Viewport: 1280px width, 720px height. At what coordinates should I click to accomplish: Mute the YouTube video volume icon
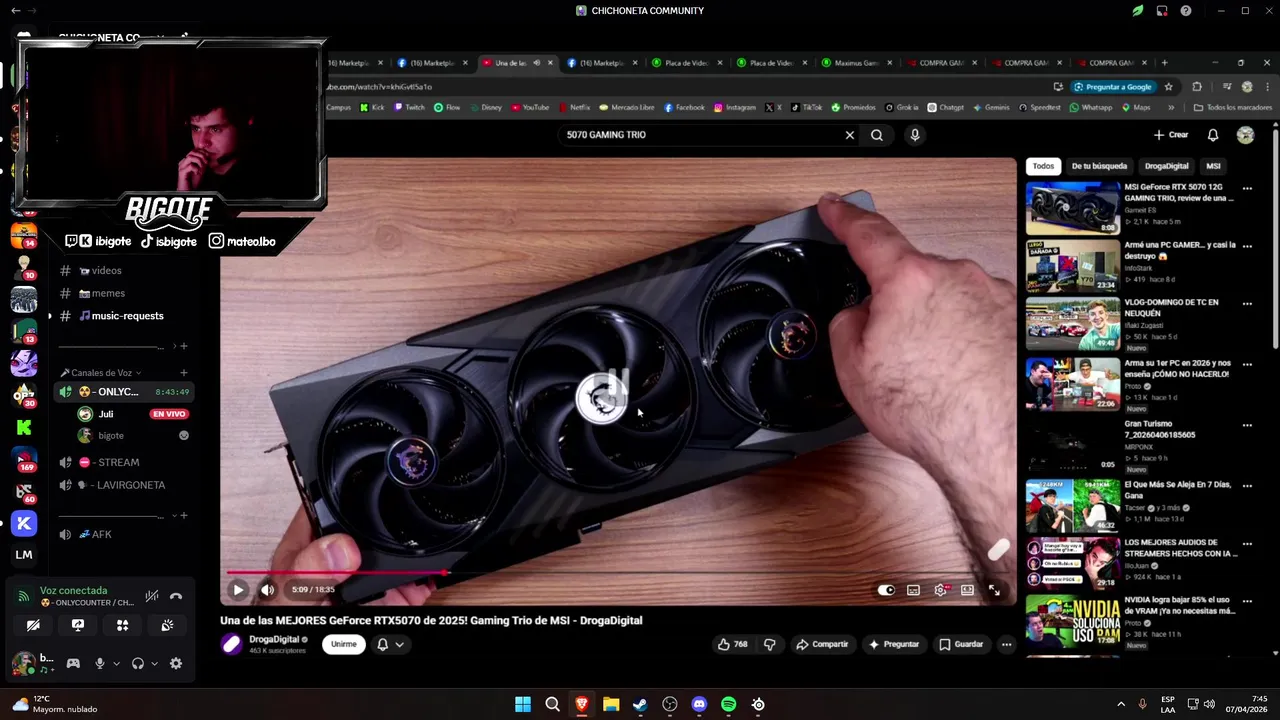pyautogui.click(x=267, y=590)
